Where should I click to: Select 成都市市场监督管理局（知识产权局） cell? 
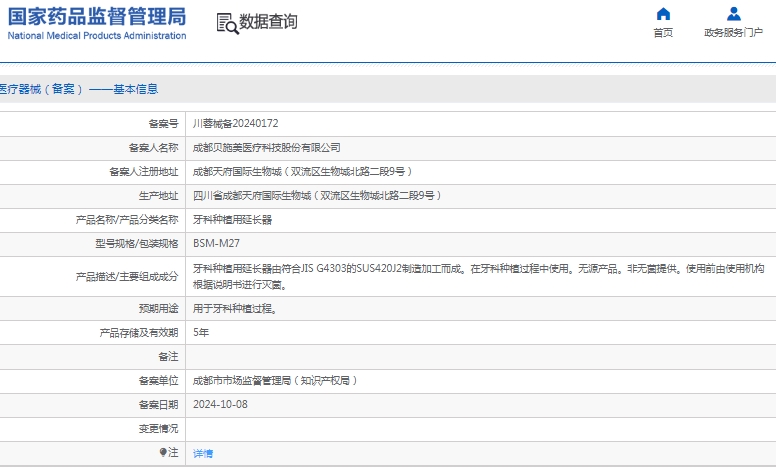(x=275, y=380)
